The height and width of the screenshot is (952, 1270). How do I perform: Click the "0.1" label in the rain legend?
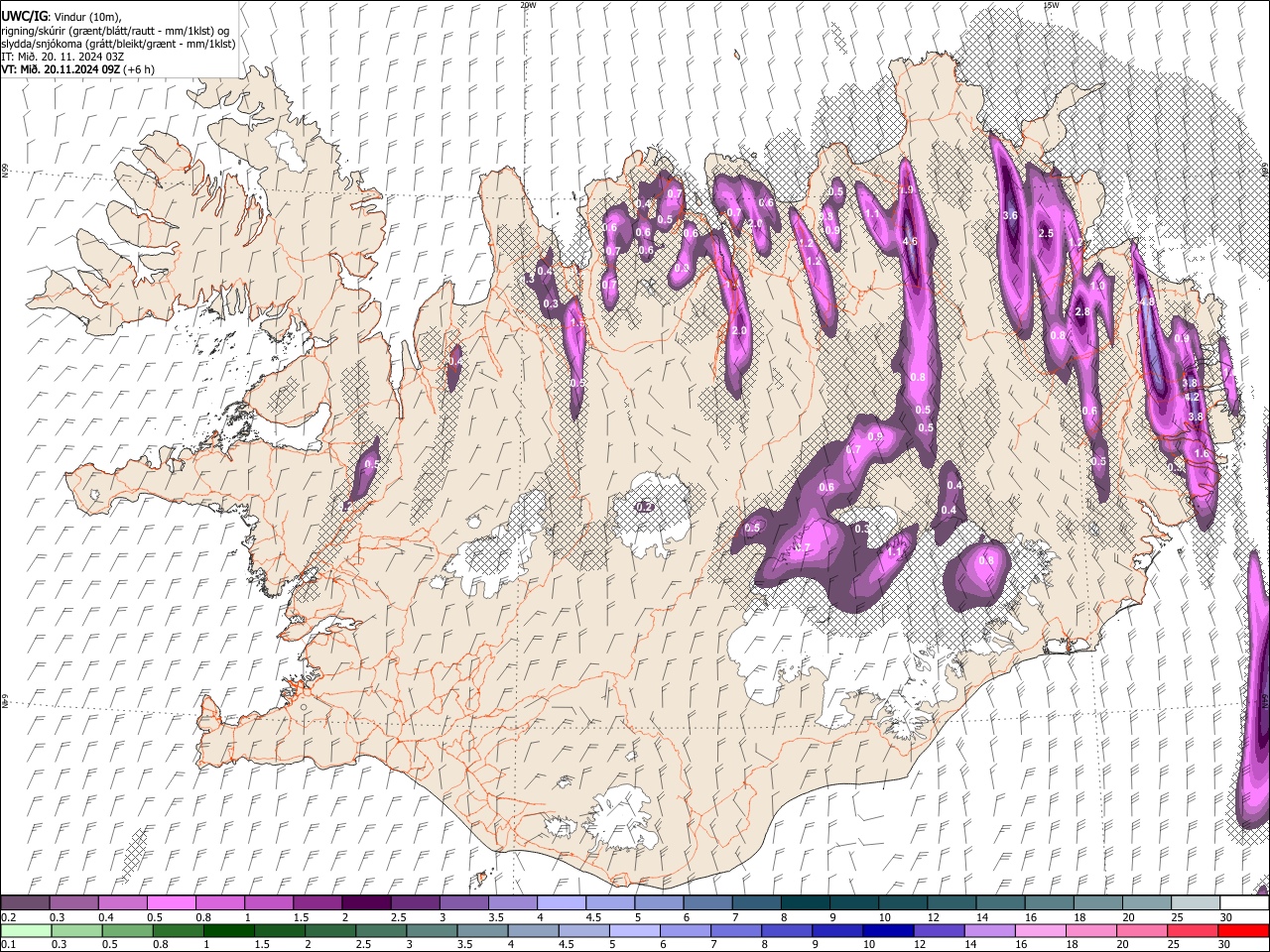tap(8, 945)
